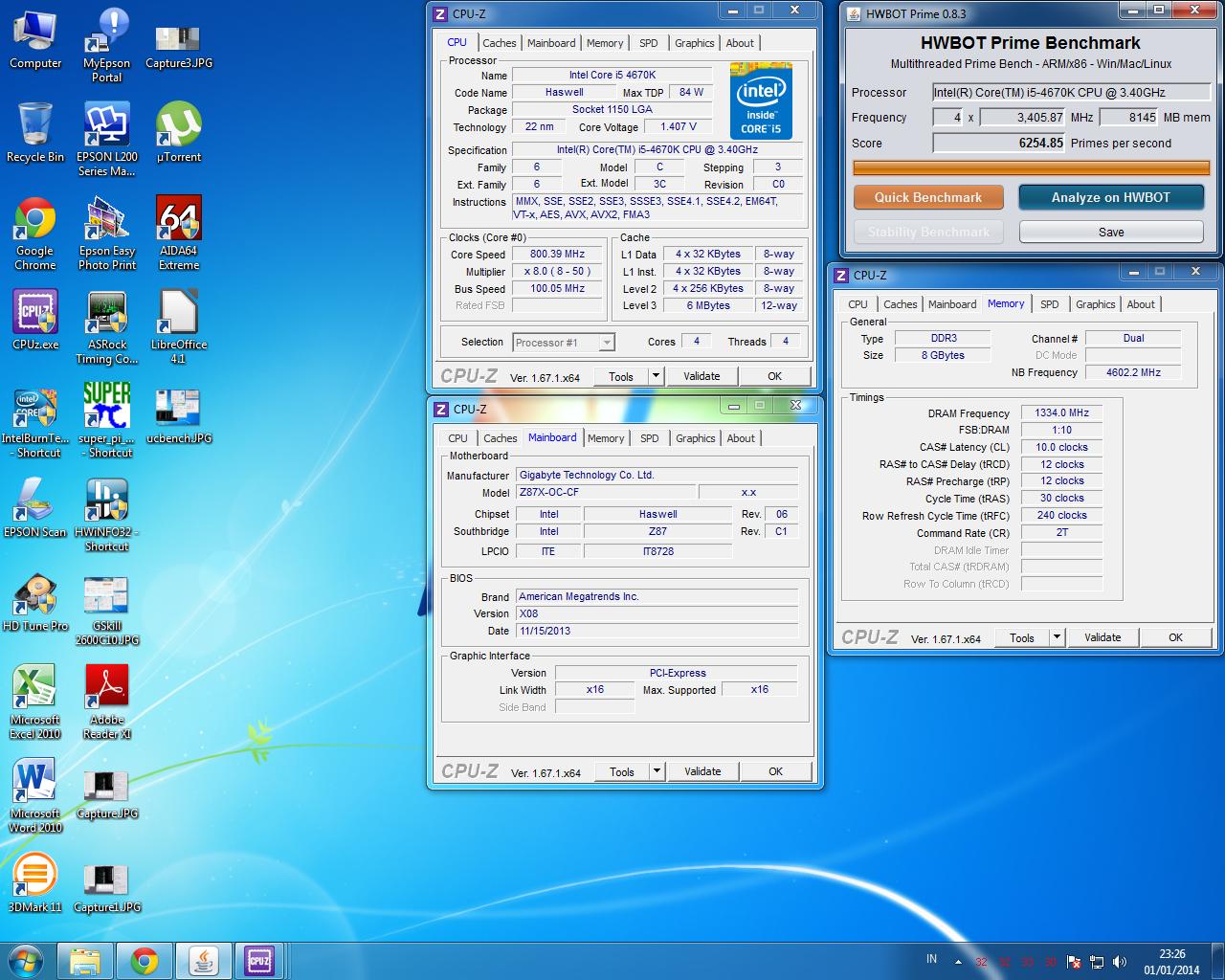The height and width of the screenshot is (980, 1225).
Task: Click Analyze on HWBOT button
Action: pos(1111,197)
